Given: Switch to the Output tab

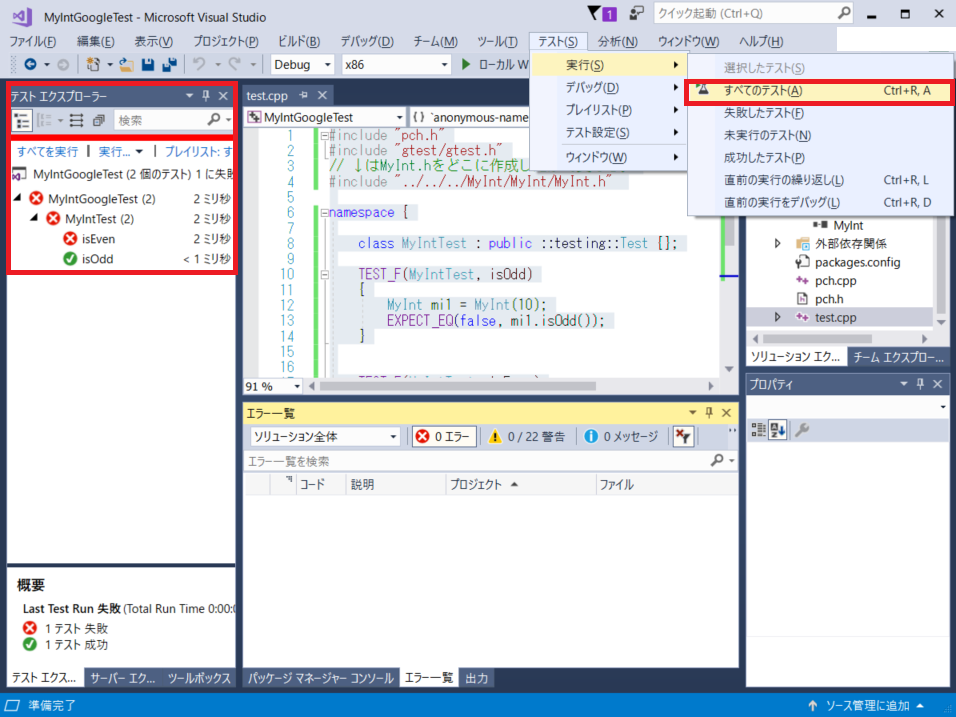Looking at the screenshot, I should click(476, 678).
